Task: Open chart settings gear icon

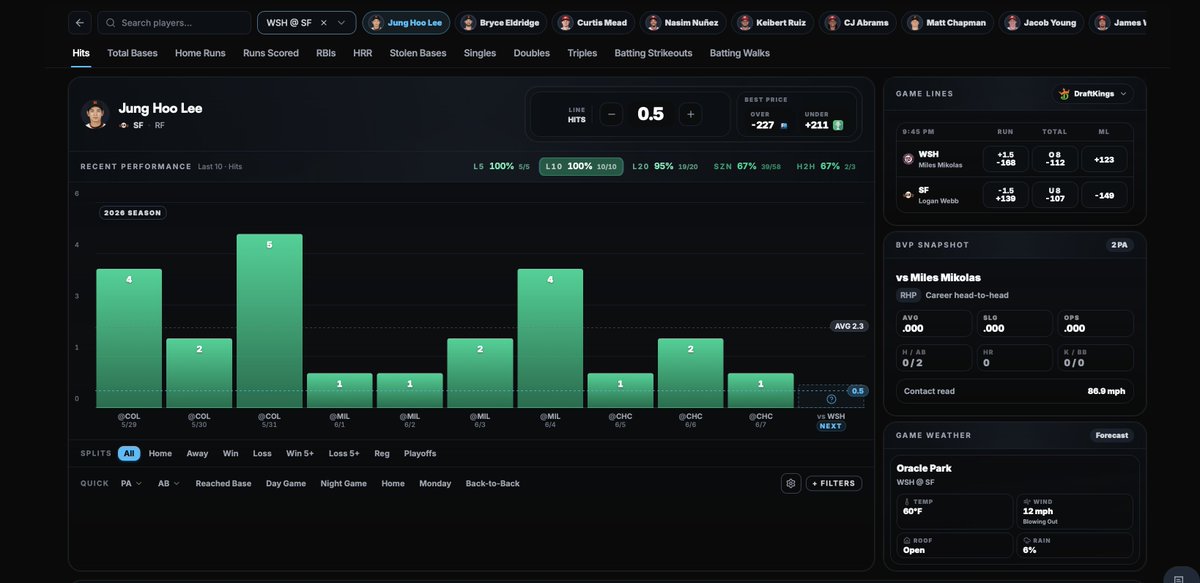Action: pyautogui.click(x=791, y=483)
